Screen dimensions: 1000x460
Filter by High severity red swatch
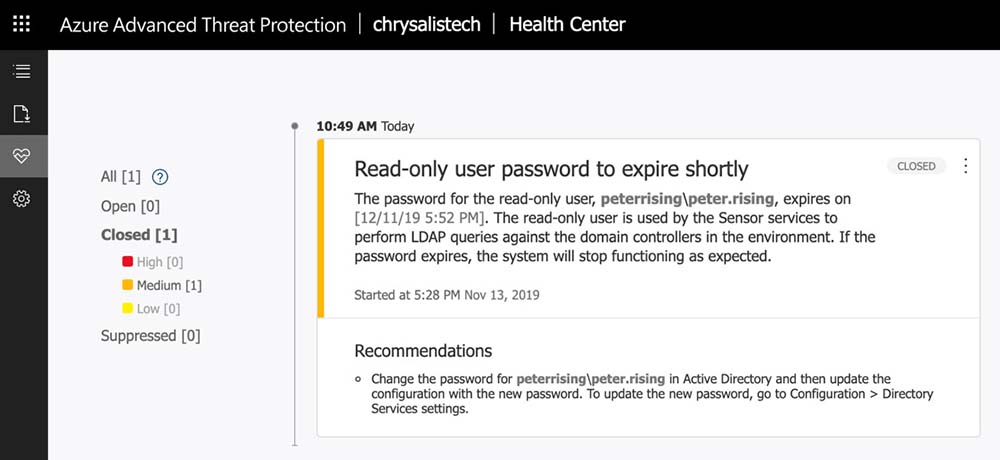(128, 262)
